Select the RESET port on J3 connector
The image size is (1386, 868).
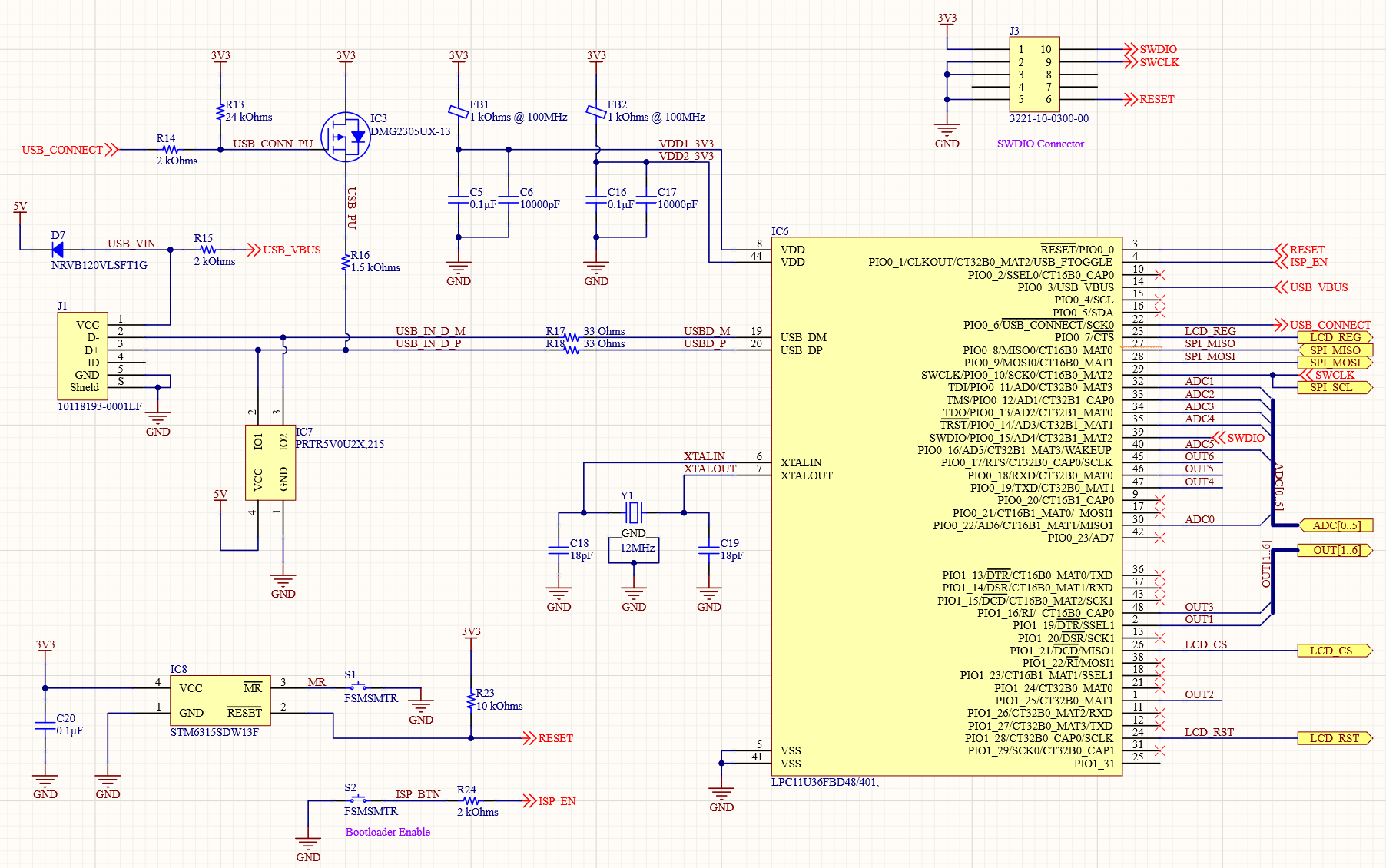coord(1149,99)
